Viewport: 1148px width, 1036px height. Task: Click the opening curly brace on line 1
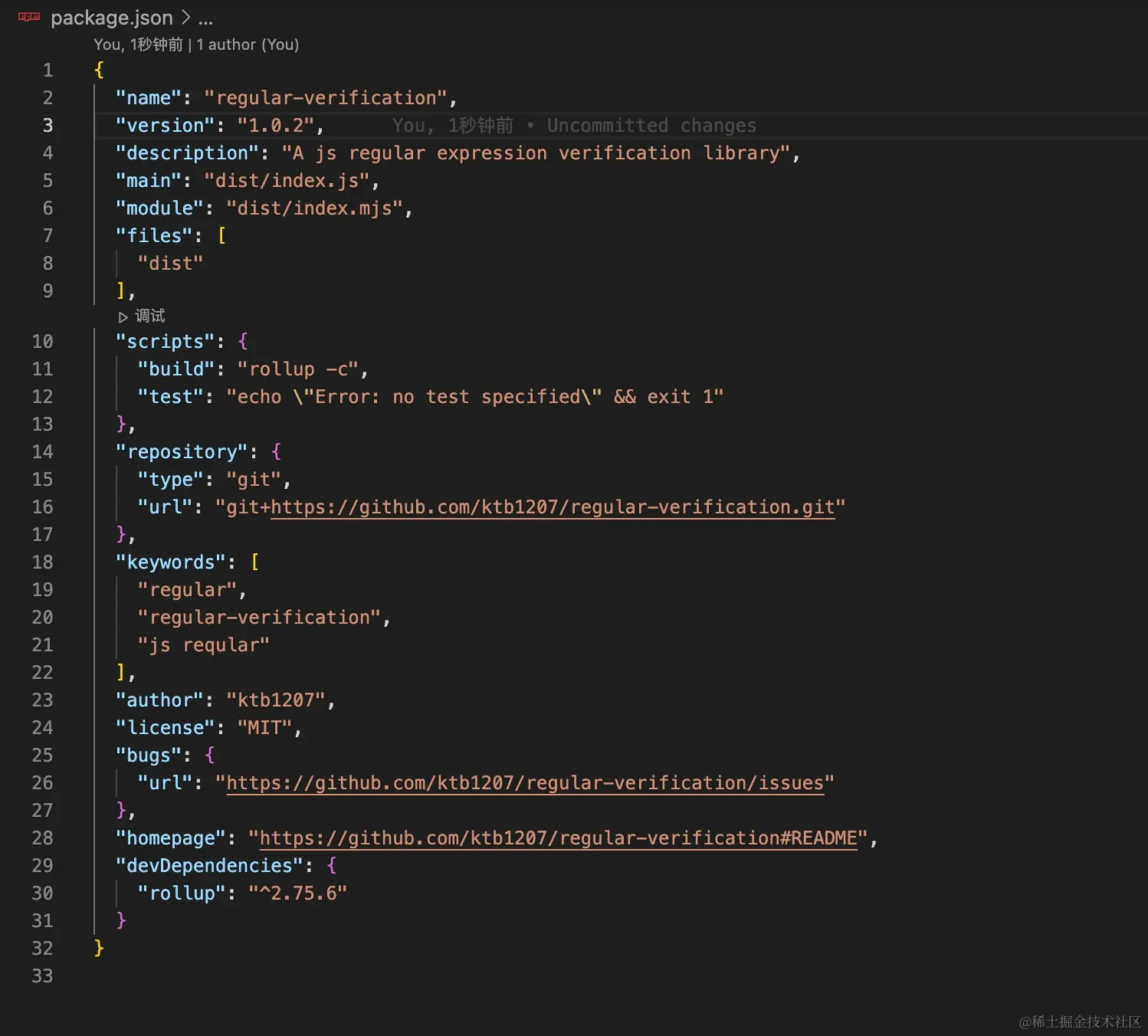pos(99,70)
